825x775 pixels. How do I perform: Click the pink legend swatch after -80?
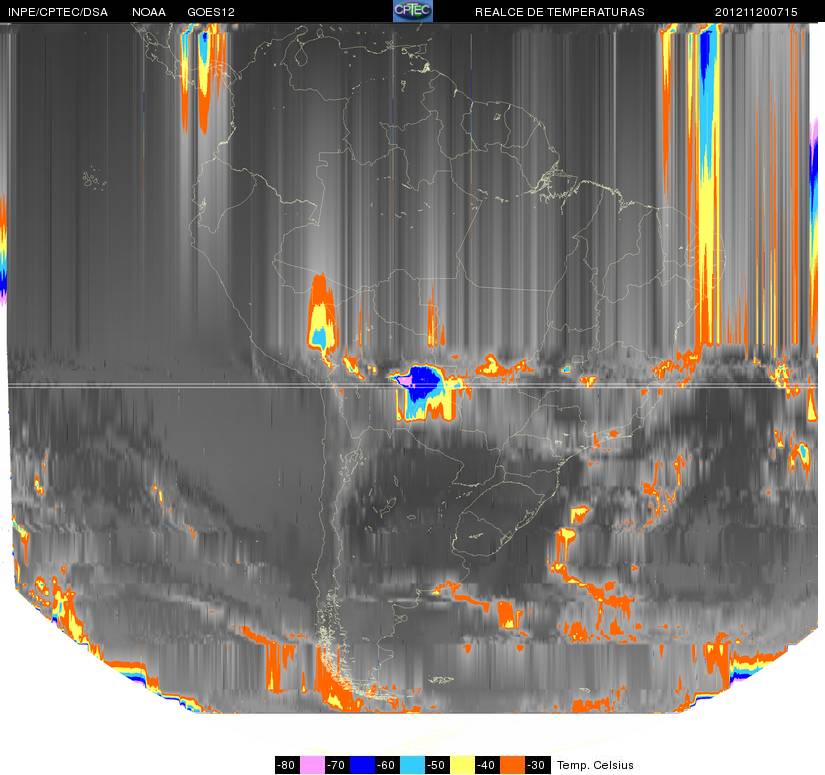click(312, 765)
